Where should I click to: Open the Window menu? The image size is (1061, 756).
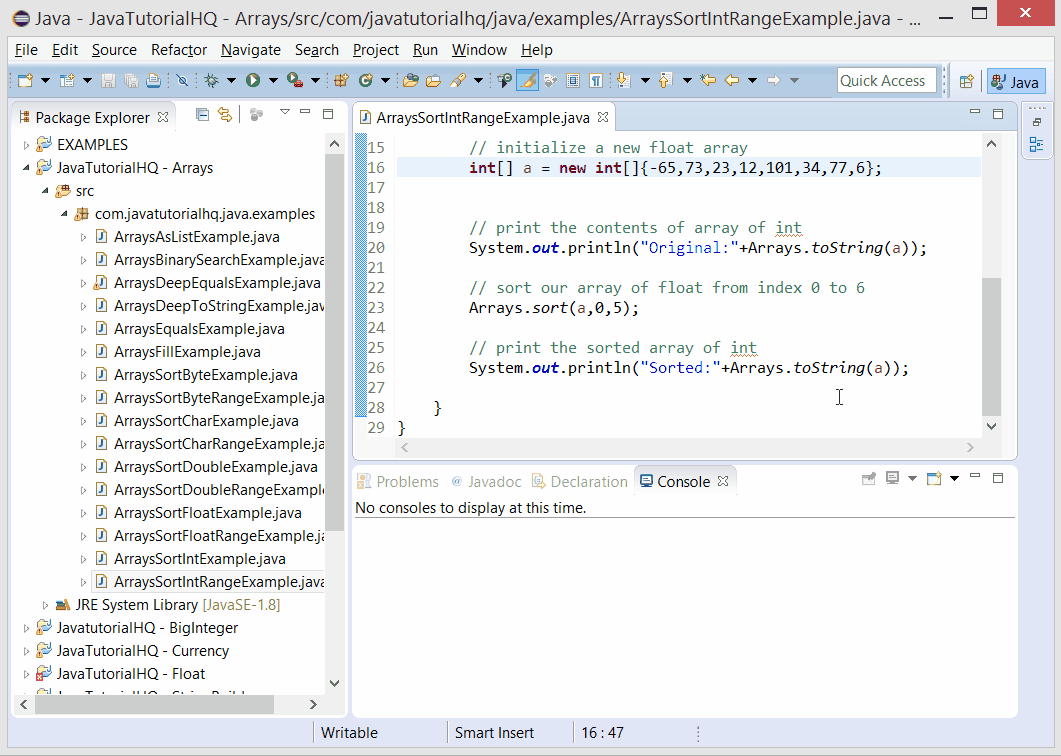point(479,50)
